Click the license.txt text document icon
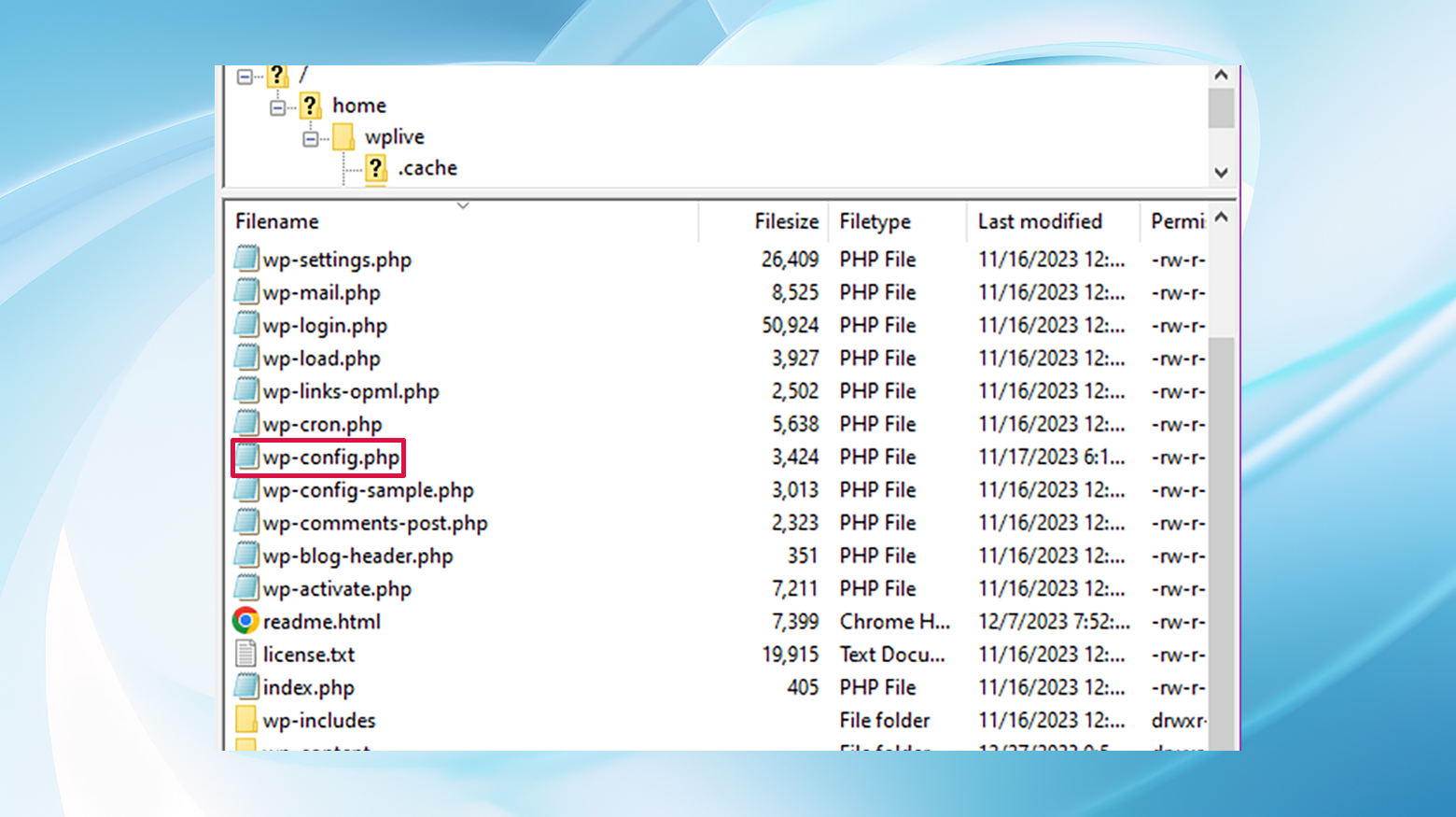 coord(245,654)
